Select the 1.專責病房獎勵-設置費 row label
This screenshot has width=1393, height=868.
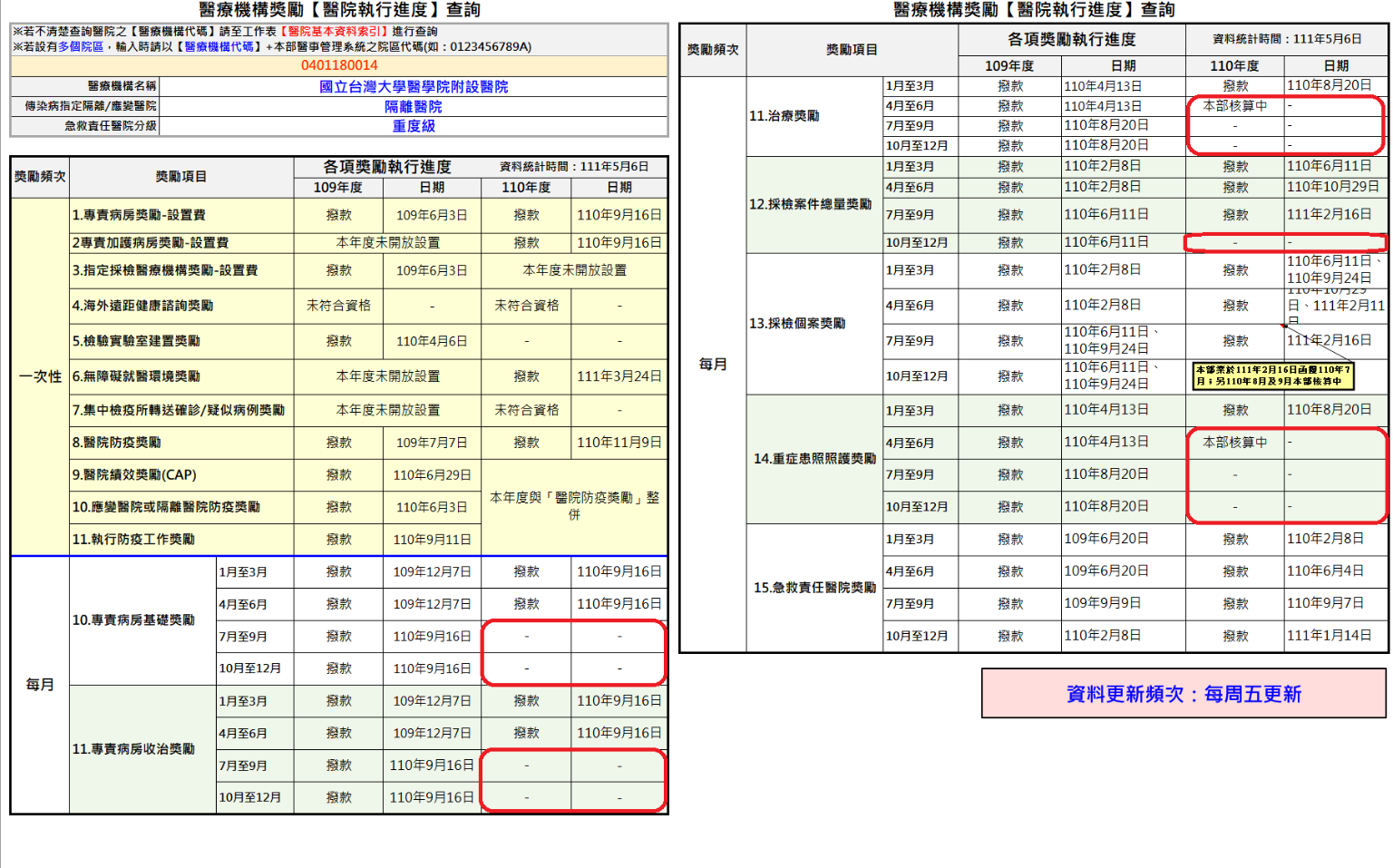139,215
